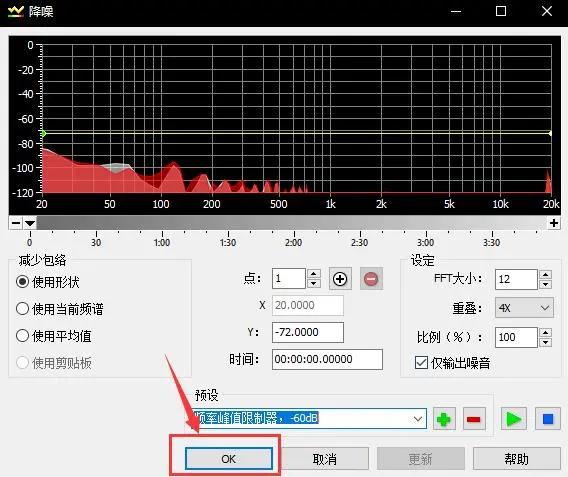Click the 1:00 mark on the time ruler
568x477 pixels.
tap(162, 242)
